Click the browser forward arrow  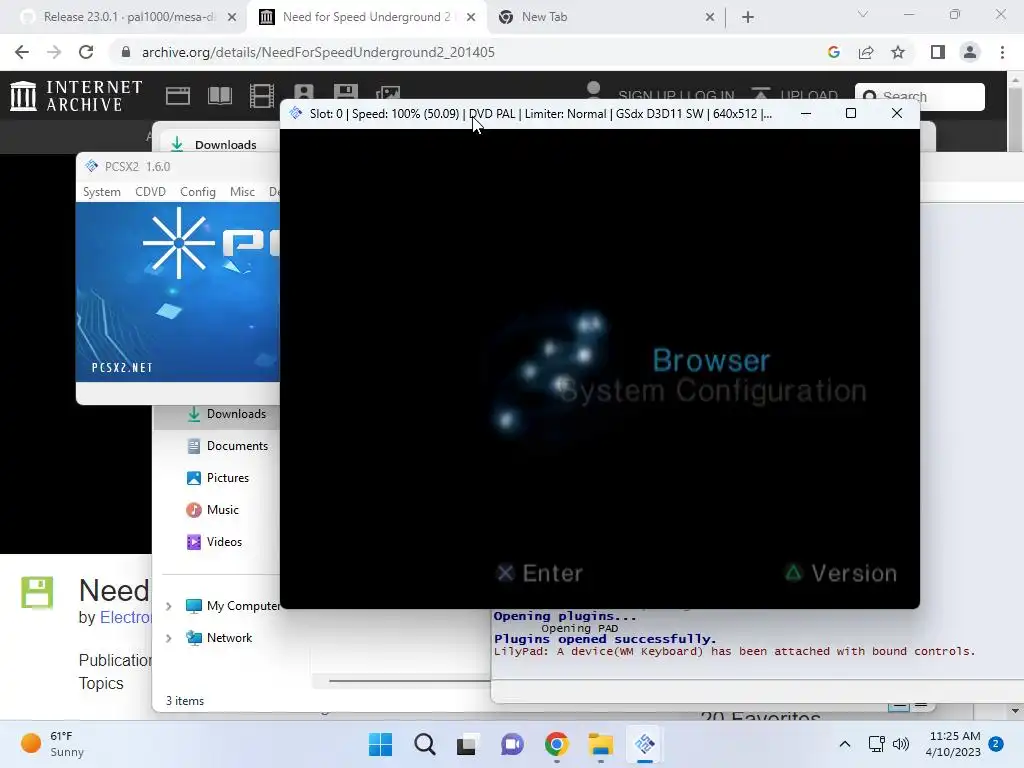[x=54, y=52]
